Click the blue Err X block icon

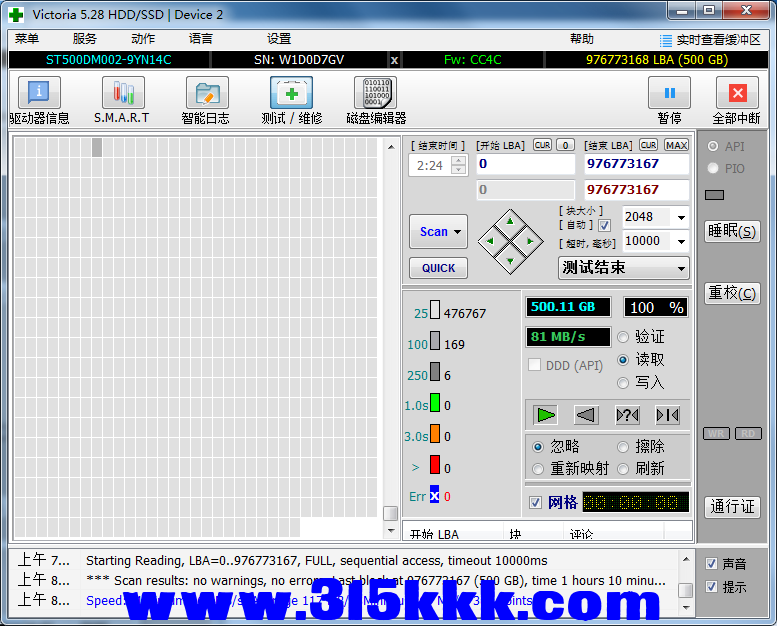click(435, 494)
